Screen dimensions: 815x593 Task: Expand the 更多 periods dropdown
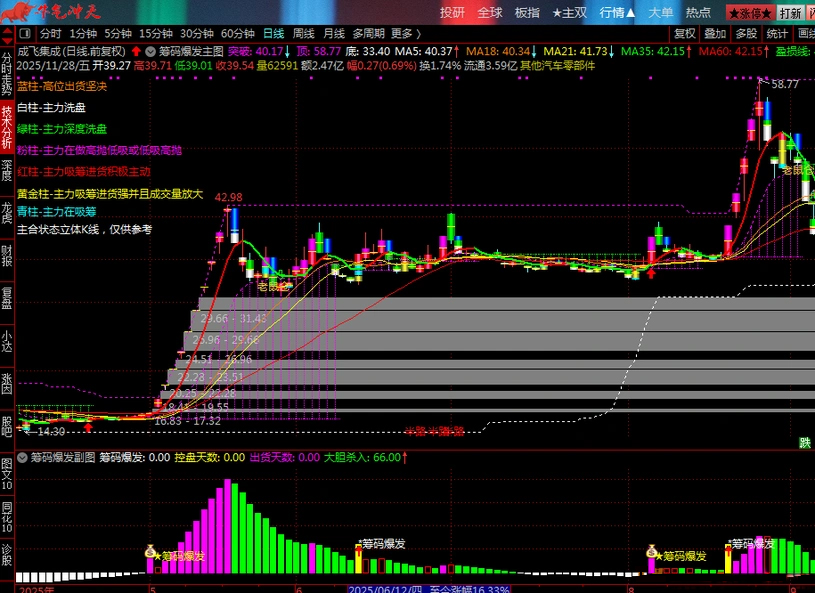(x=406, y=34)
